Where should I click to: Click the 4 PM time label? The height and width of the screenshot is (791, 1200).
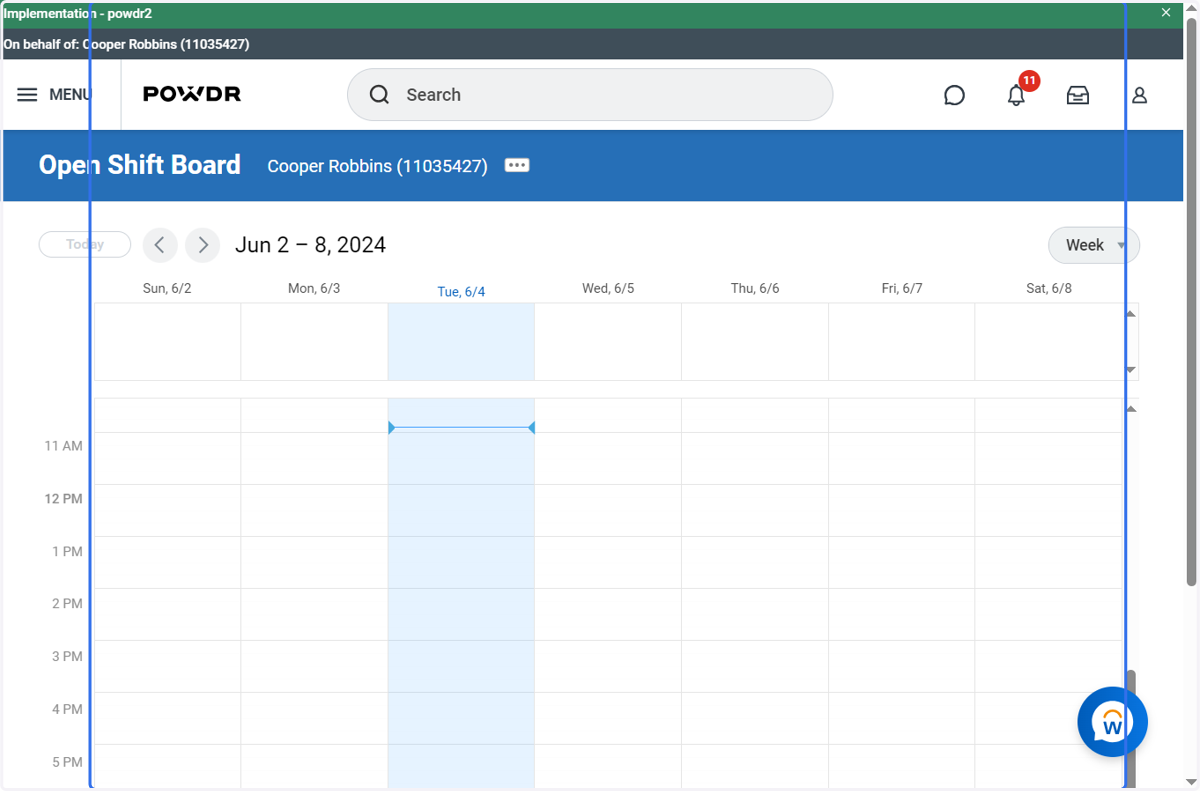[67, 709]
